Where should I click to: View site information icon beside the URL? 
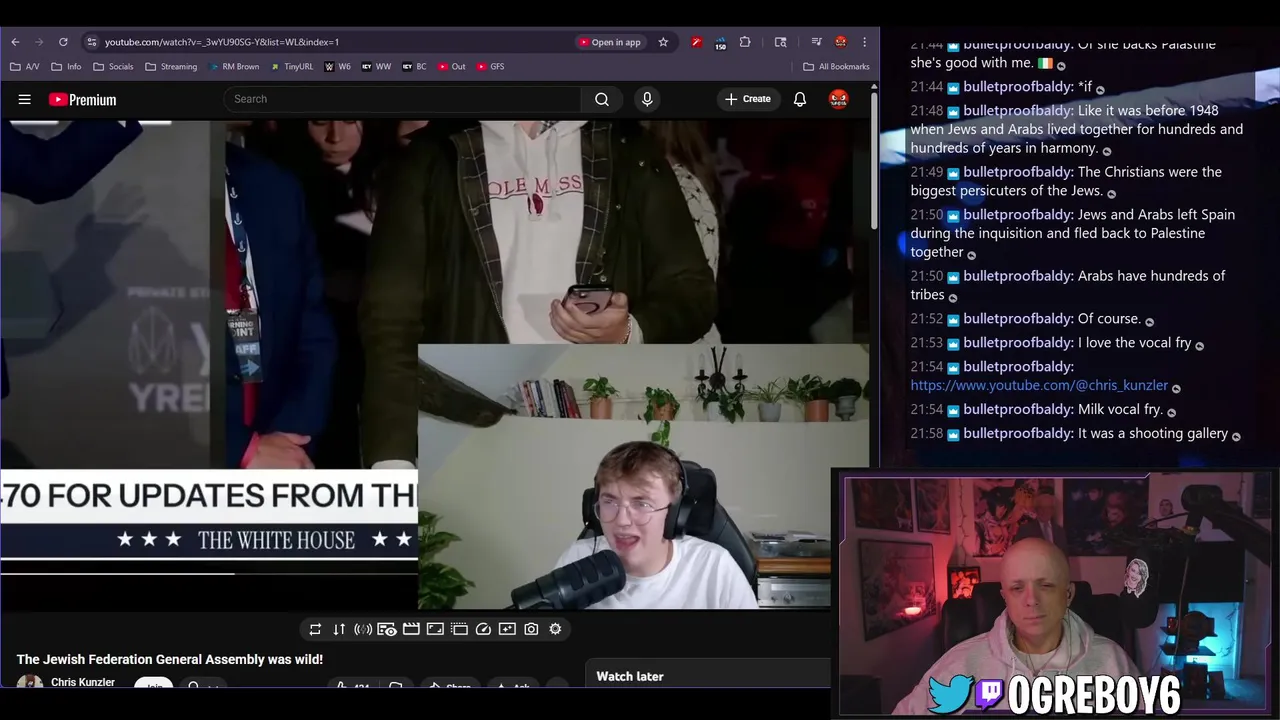92,42
